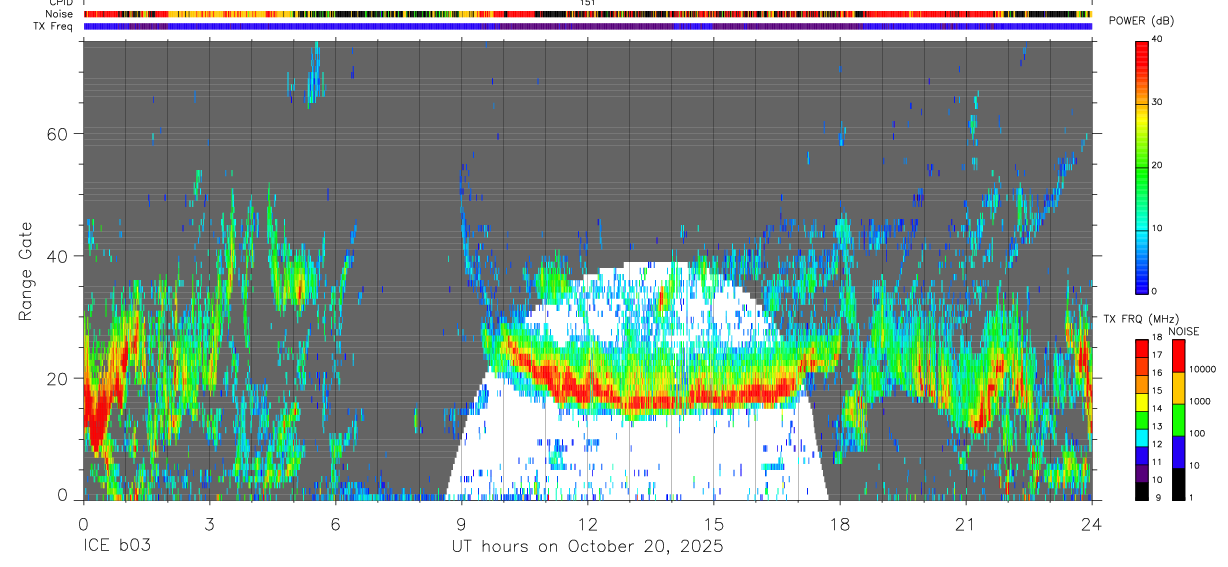Click the 15 hour tick on the UT axis

[x=714, y=523]
